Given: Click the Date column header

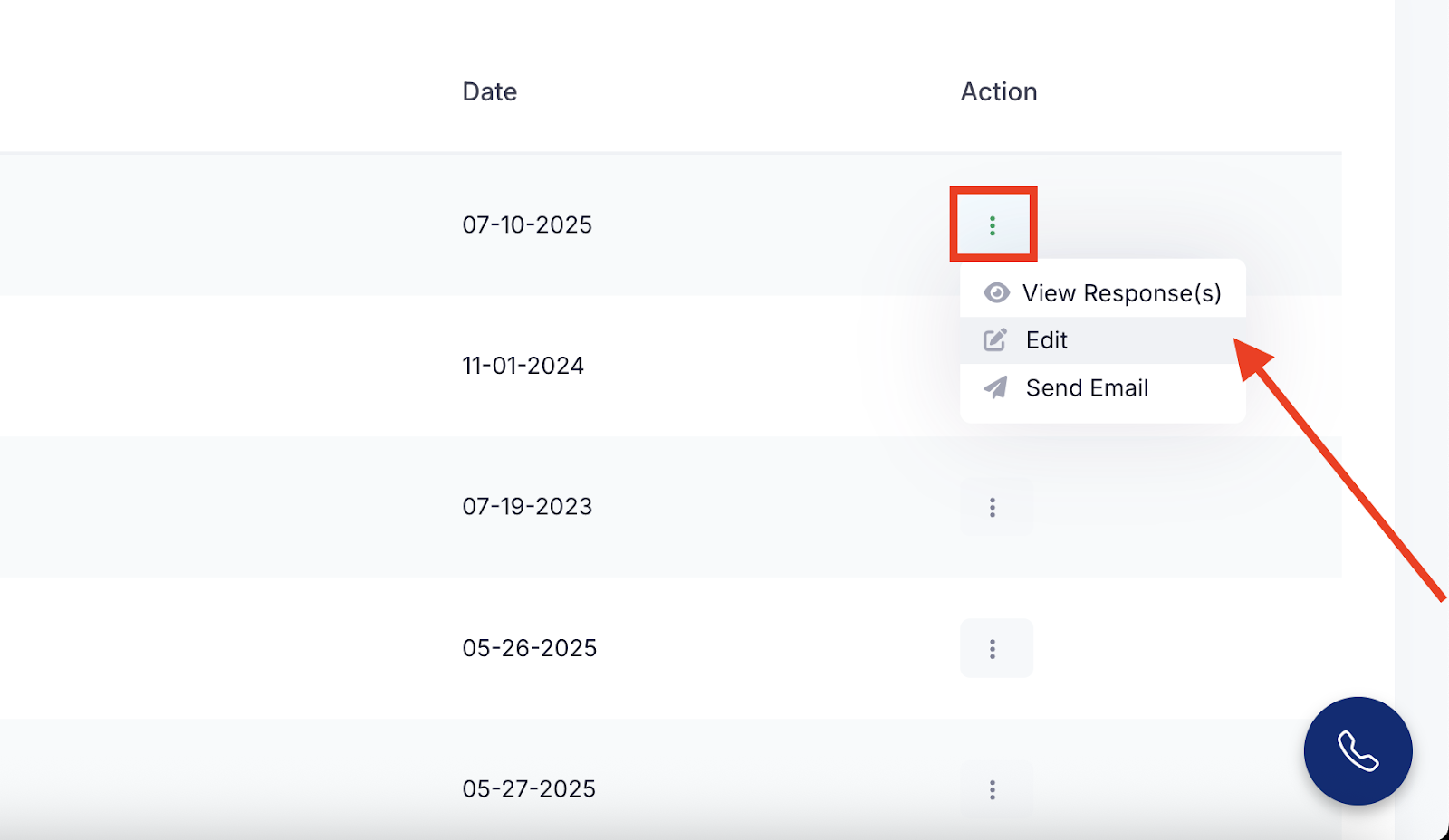Looking at the screenshot, I should pyautogui.click(x=490, y=91).
